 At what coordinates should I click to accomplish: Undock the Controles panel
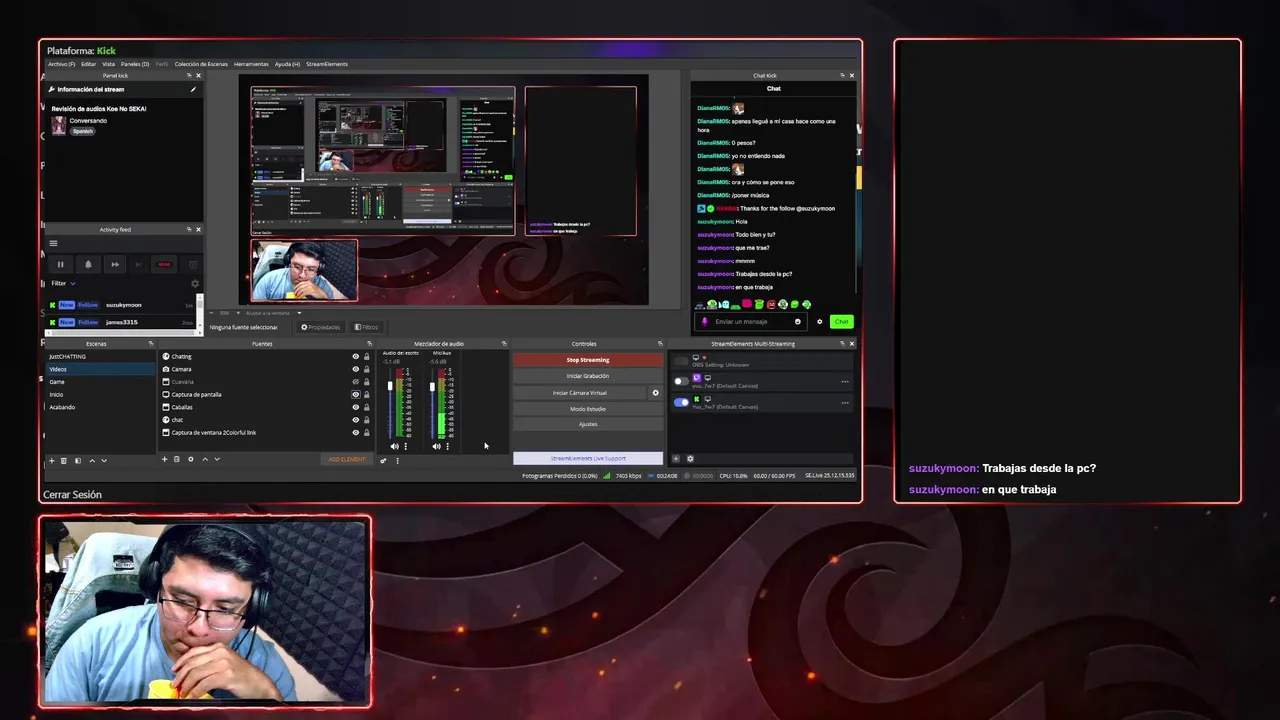pos(658,344)
